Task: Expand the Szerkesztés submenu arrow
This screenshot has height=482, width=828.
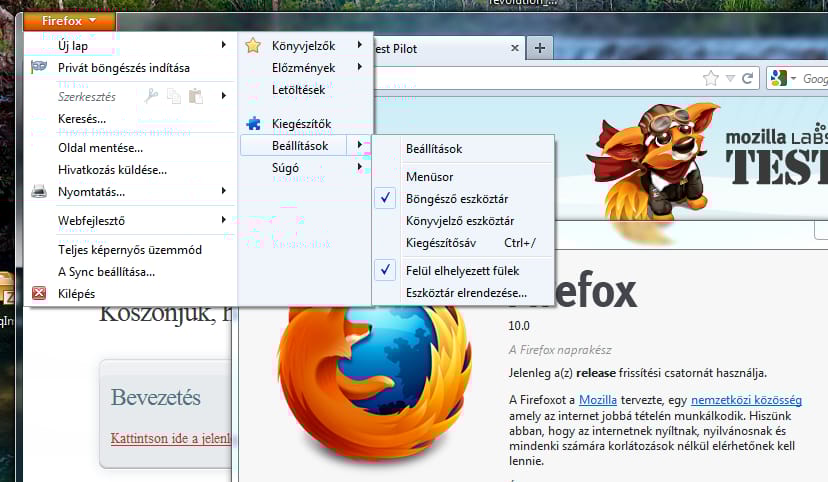Action: click(224, 96)
